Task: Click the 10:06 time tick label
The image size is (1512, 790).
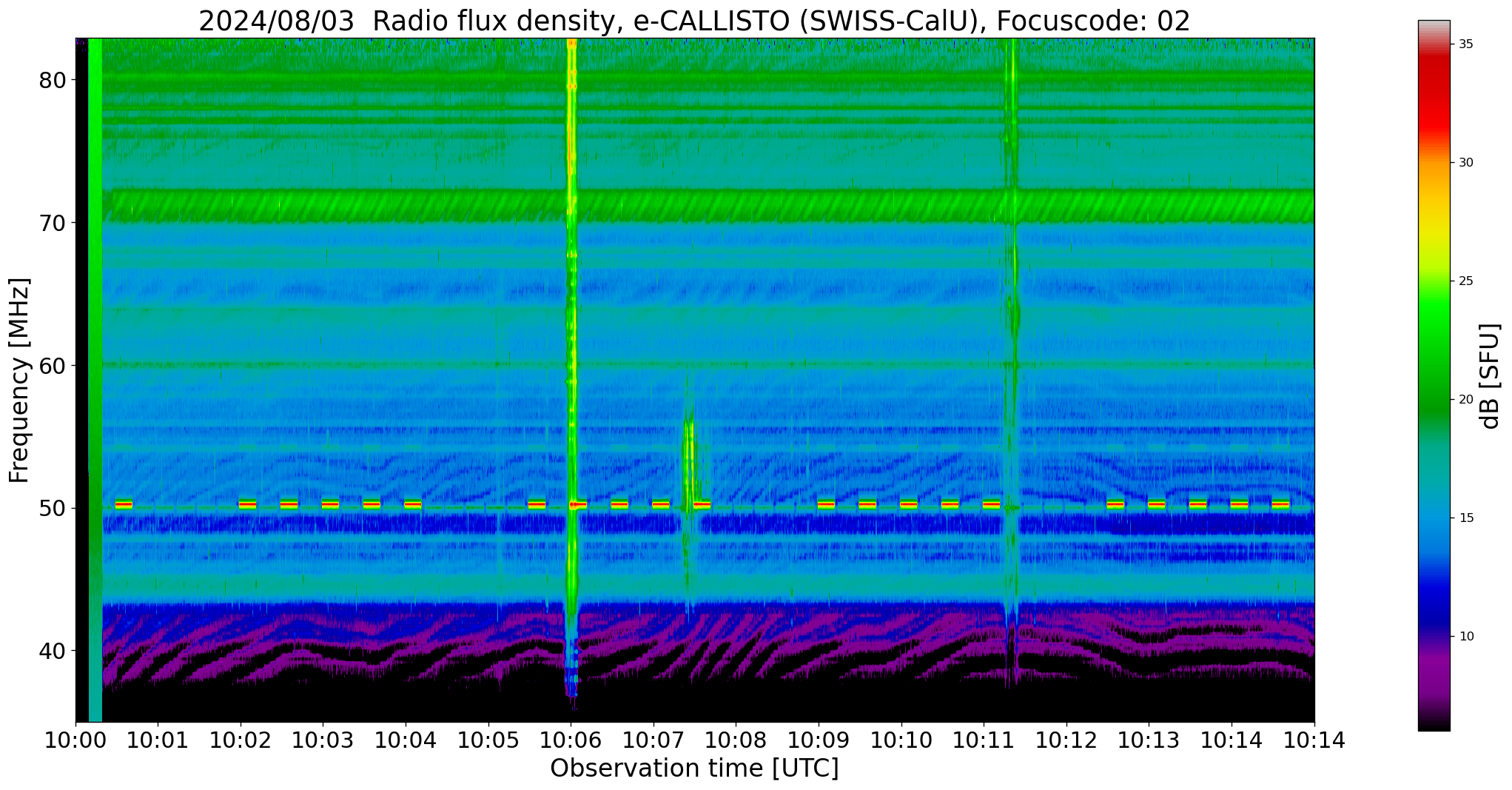Action: [571, 740]
